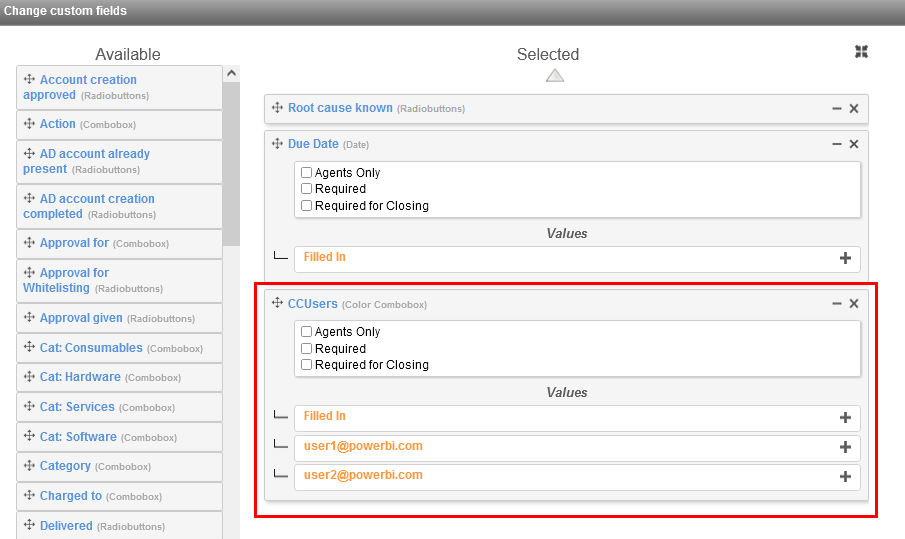Collapse the Root cause known panel
This screenshot has height=539, width=905.
coord(837,109)
